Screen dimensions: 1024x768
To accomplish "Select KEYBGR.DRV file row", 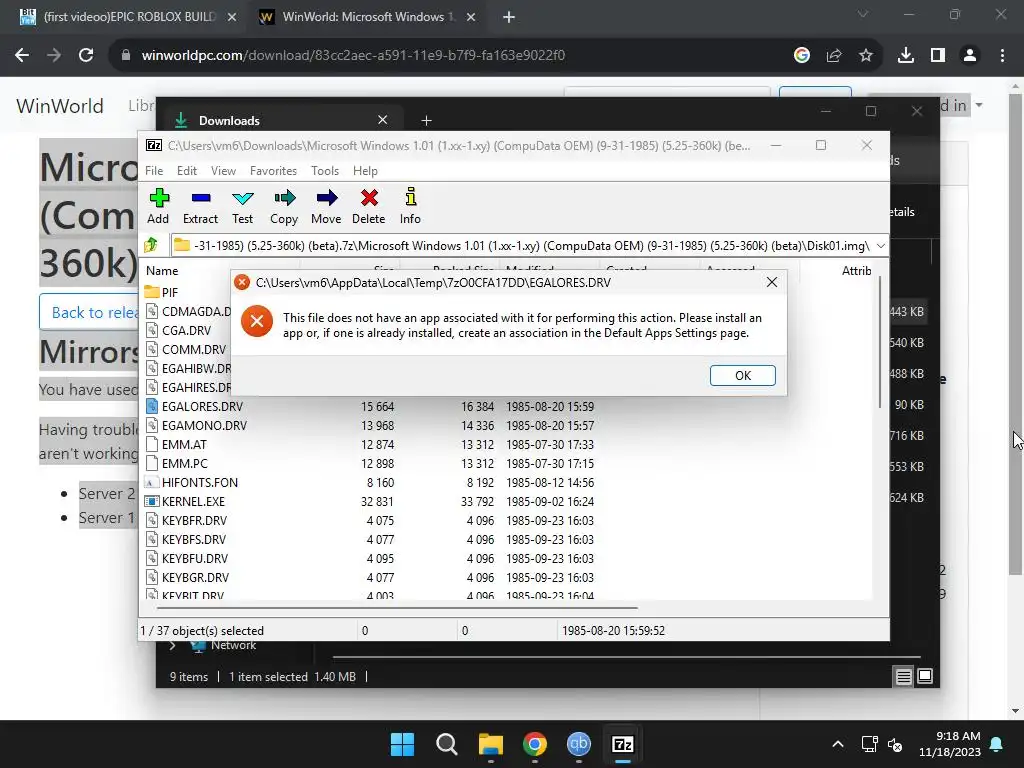I will [x=370, y=577].
